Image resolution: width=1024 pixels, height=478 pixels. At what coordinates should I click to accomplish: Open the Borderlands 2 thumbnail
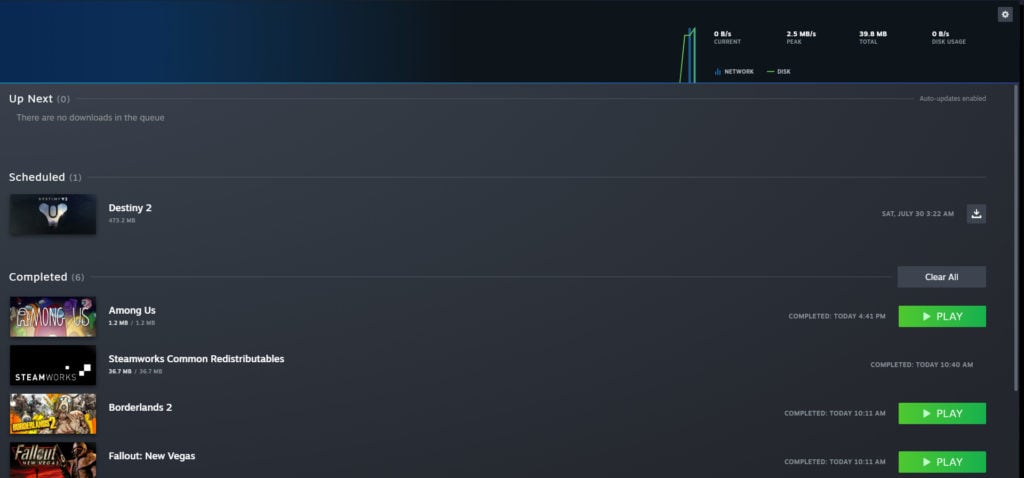[x=53, y=413]
